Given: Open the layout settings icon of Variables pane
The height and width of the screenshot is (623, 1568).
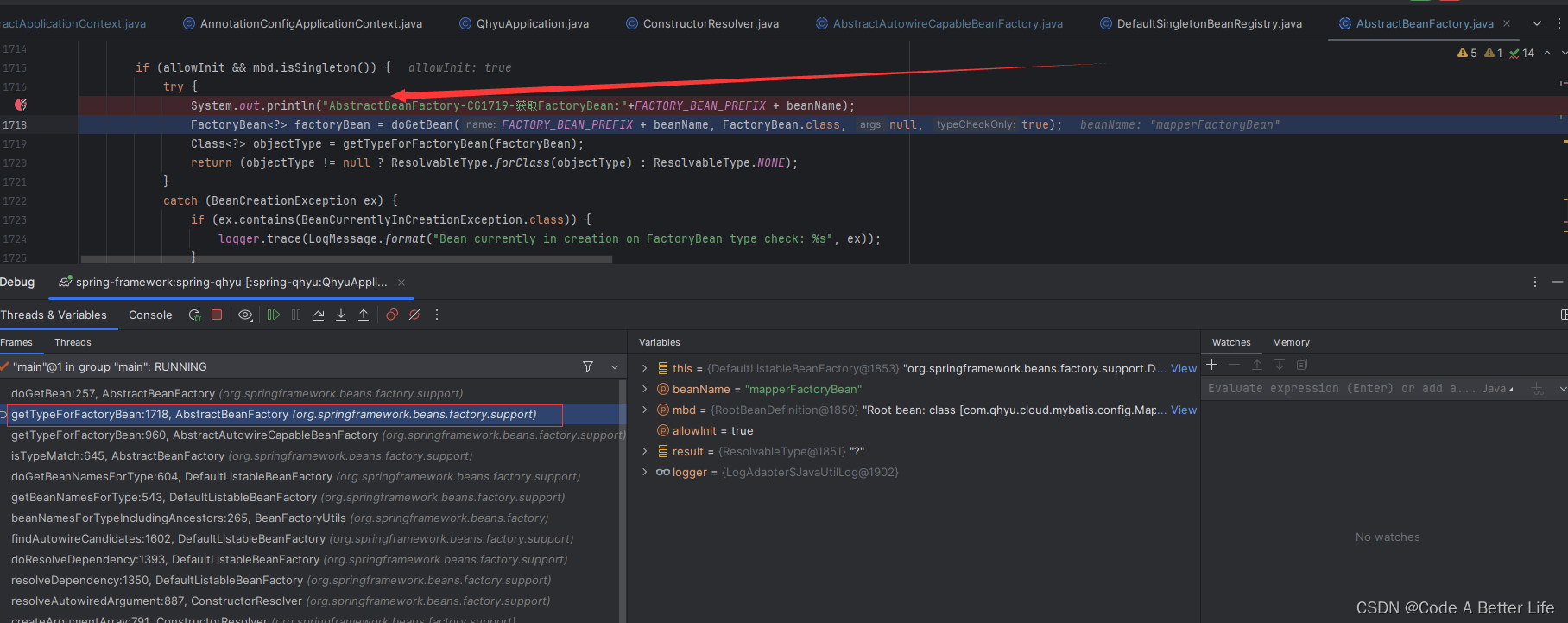Looking at the screenshot, I should (1564, 315).
